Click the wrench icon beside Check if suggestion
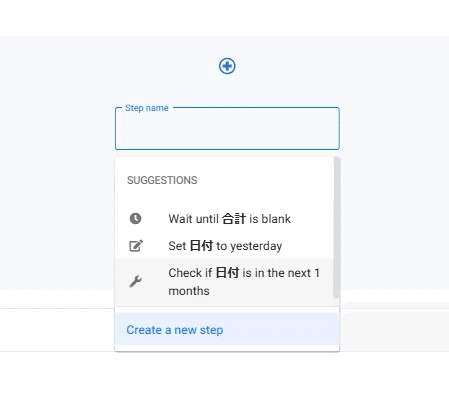The height and width of the screenshot is (417, 449). point(136,282)
